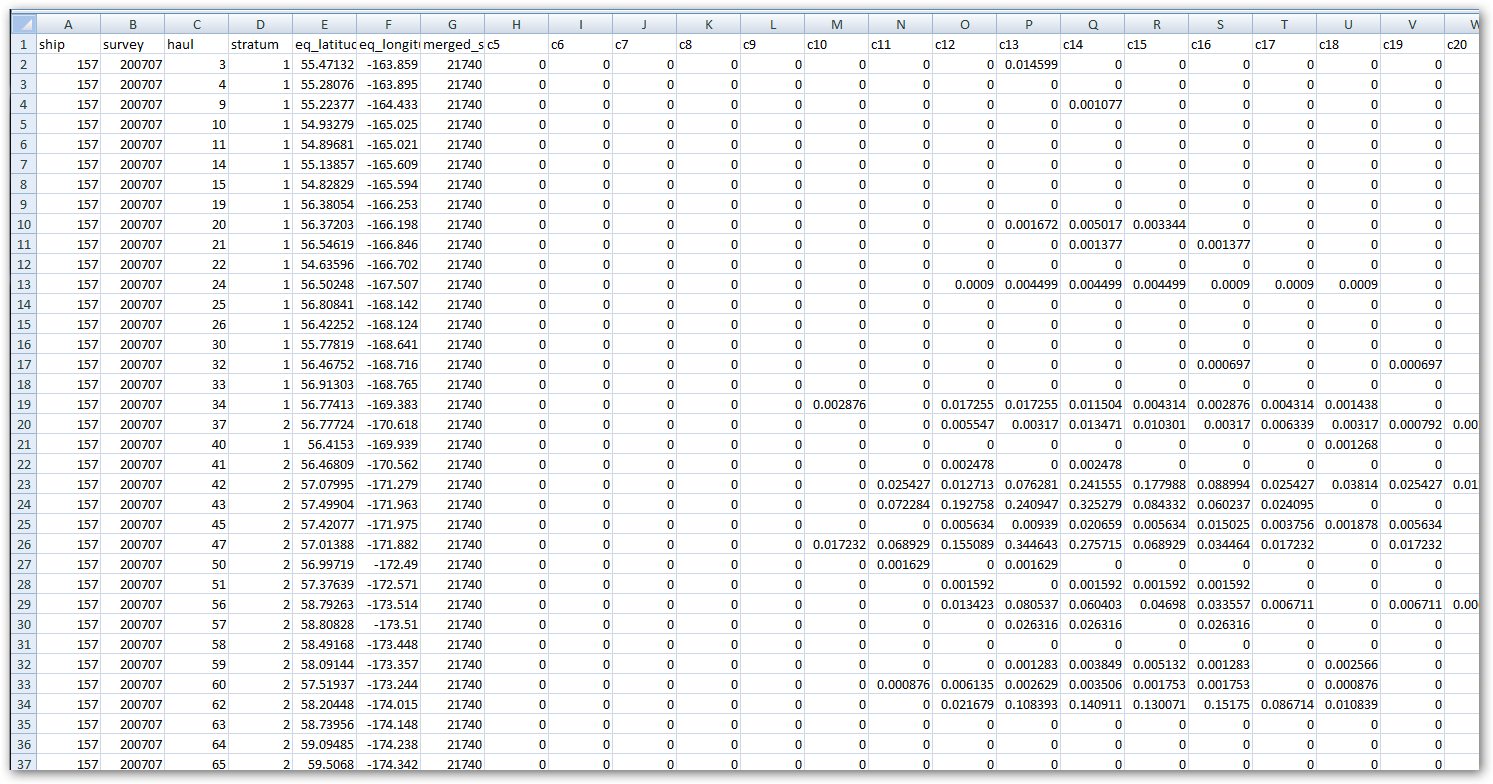The image size is (1493, 784).
Task: Select cell containing 0.177988
Action: [x=1156, y=484]
